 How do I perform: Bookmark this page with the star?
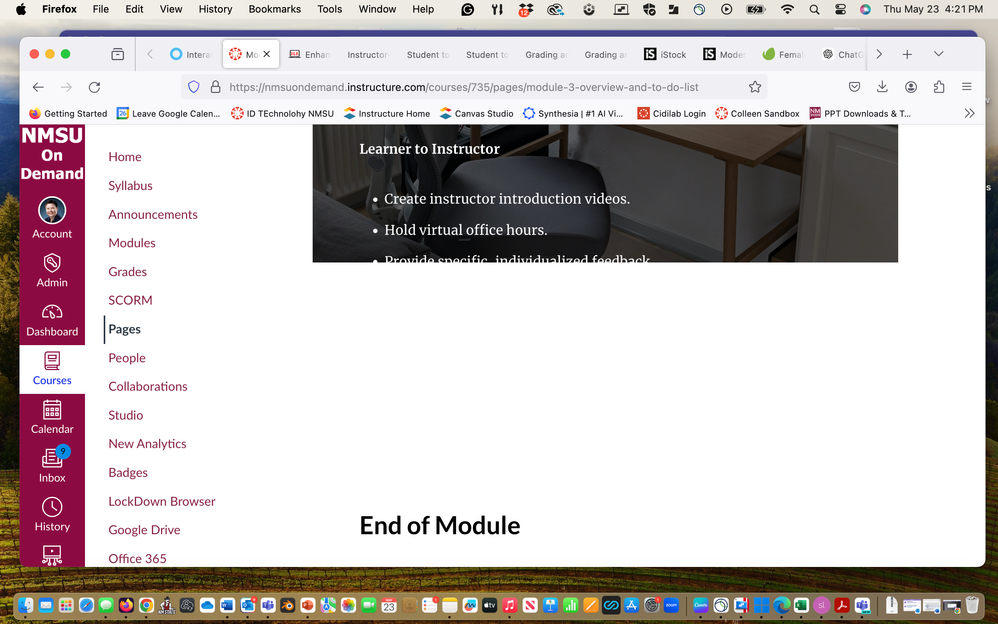(755, 87)
